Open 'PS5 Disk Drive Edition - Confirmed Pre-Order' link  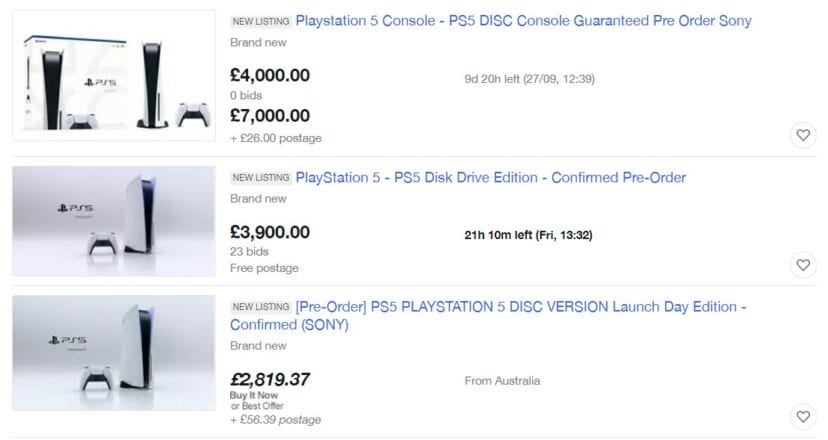coord(491,178)
